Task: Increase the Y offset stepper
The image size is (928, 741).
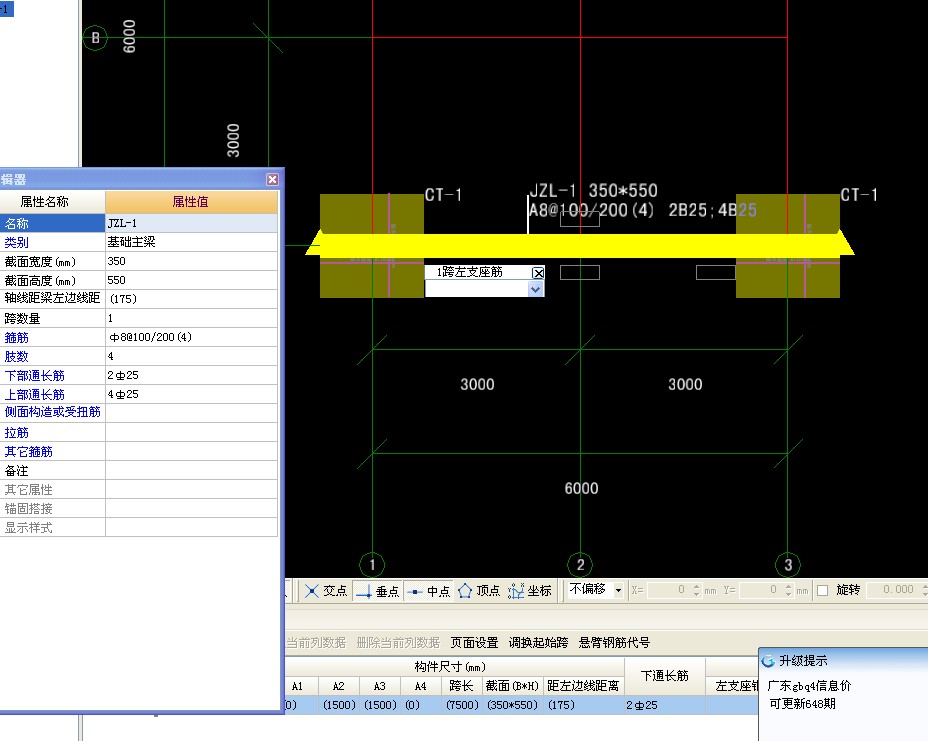Action: click(x=789, y=587)
